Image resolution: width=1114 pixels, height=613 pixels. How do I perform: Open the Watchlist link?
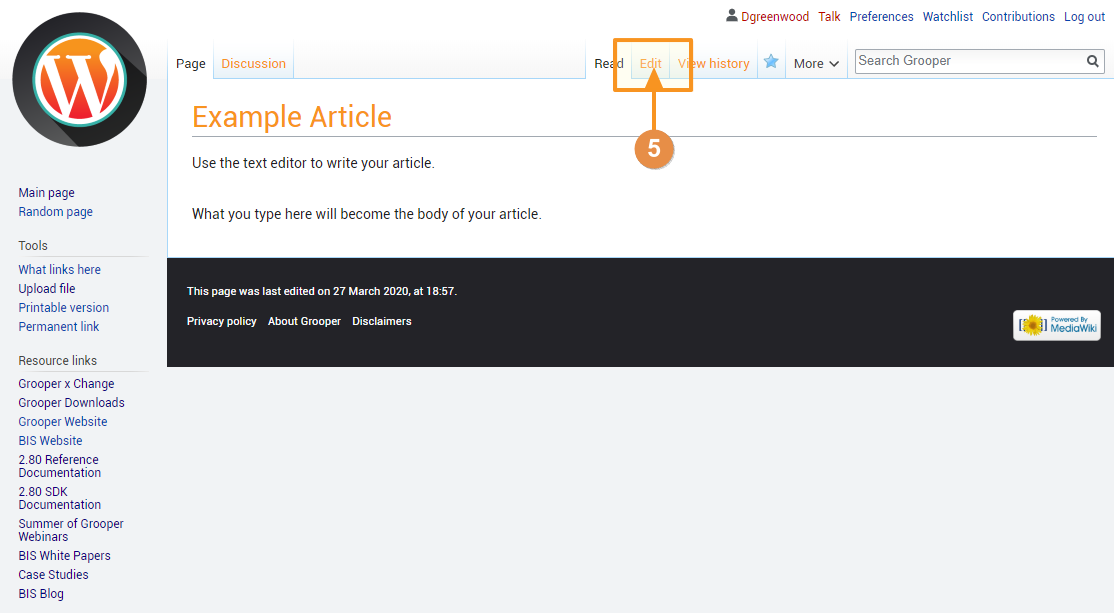click(x=948, y=16)
